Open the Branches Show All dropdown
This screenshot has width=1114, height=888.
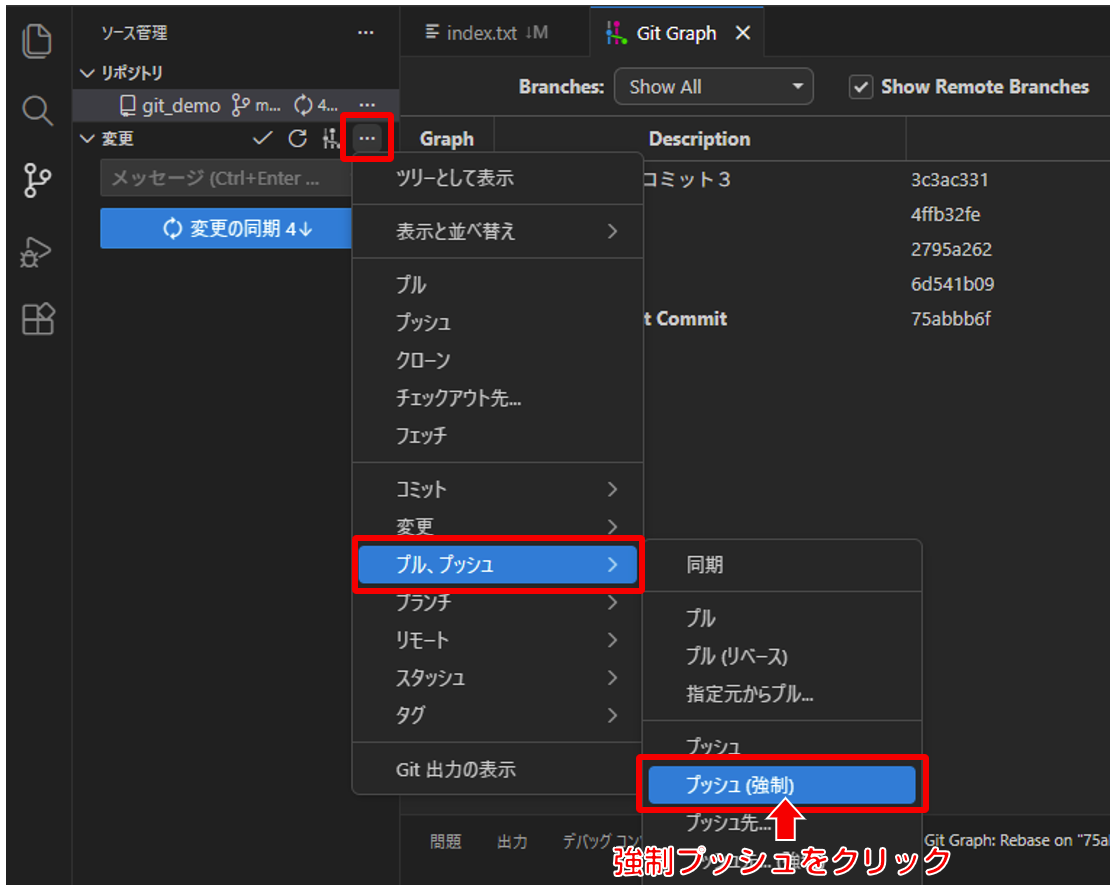click(x=714, y=87)
